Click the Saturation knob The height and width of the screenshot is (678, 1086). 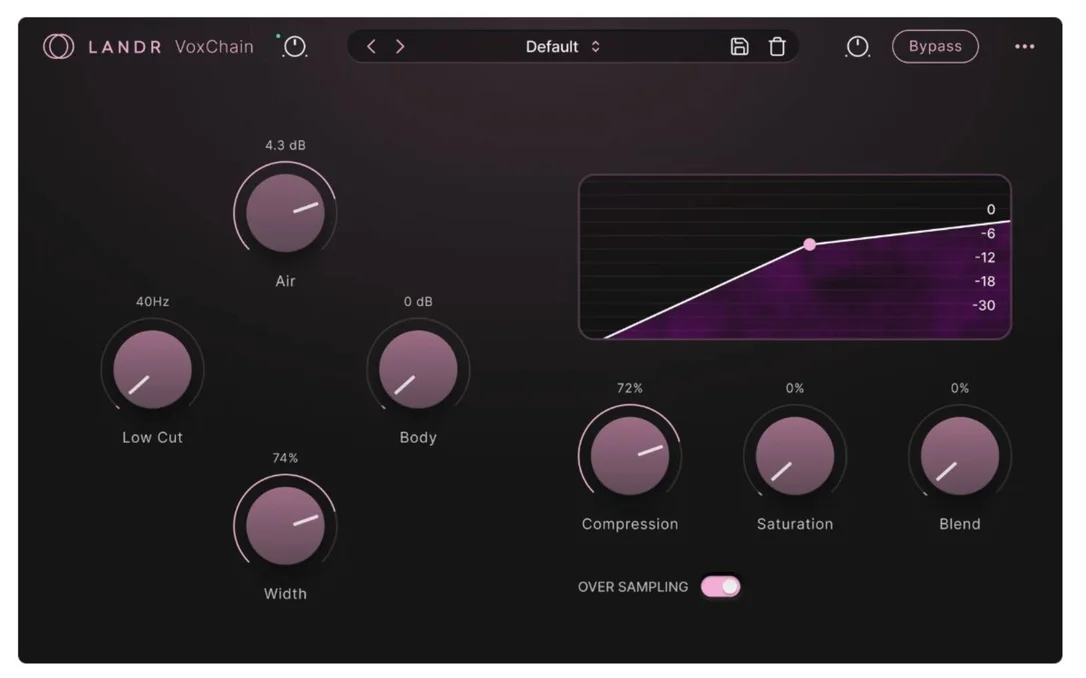point(794,456)
